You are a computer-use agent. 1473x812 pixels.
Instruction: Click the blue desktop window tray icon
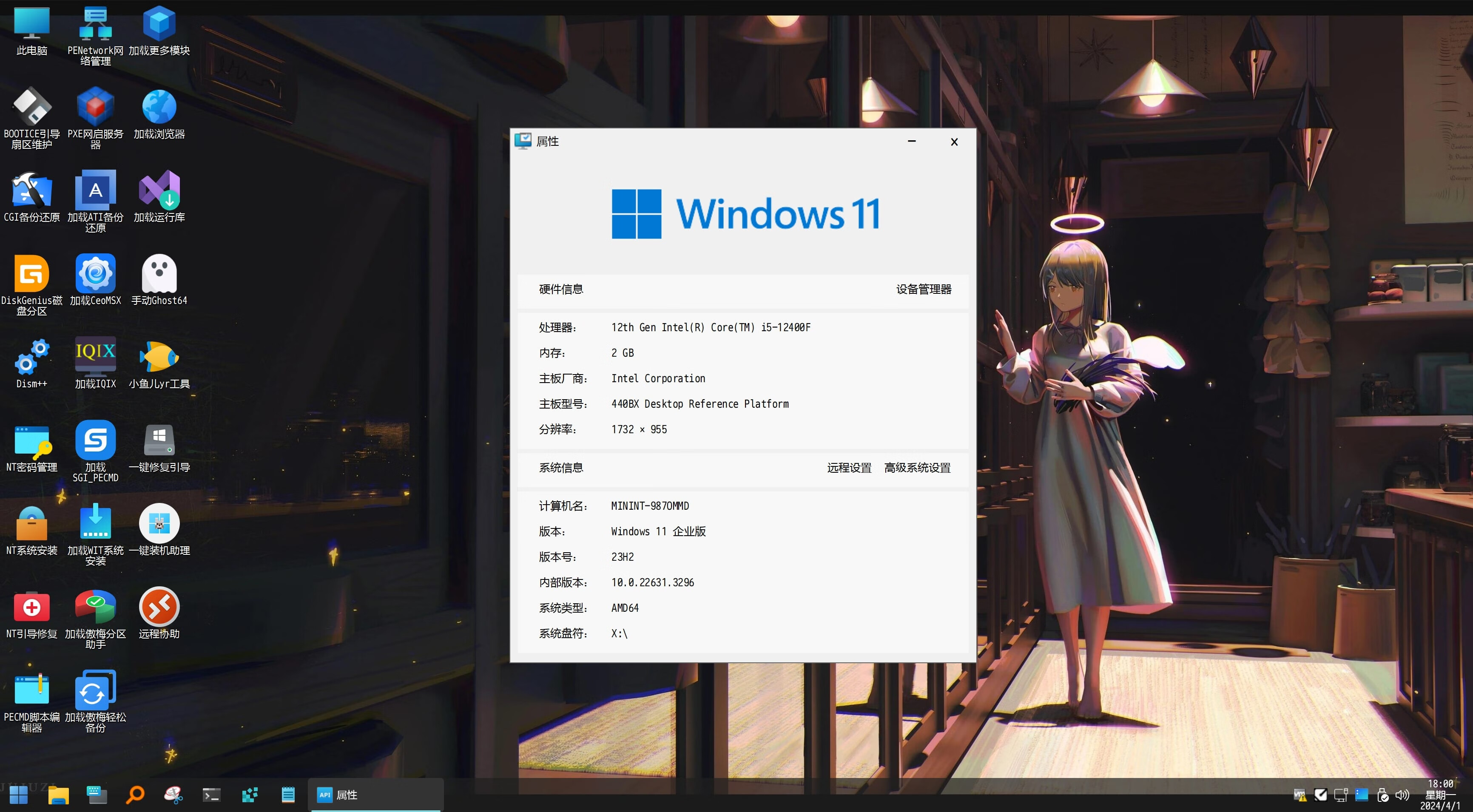pyautogui.click(x=1362, y=795)
